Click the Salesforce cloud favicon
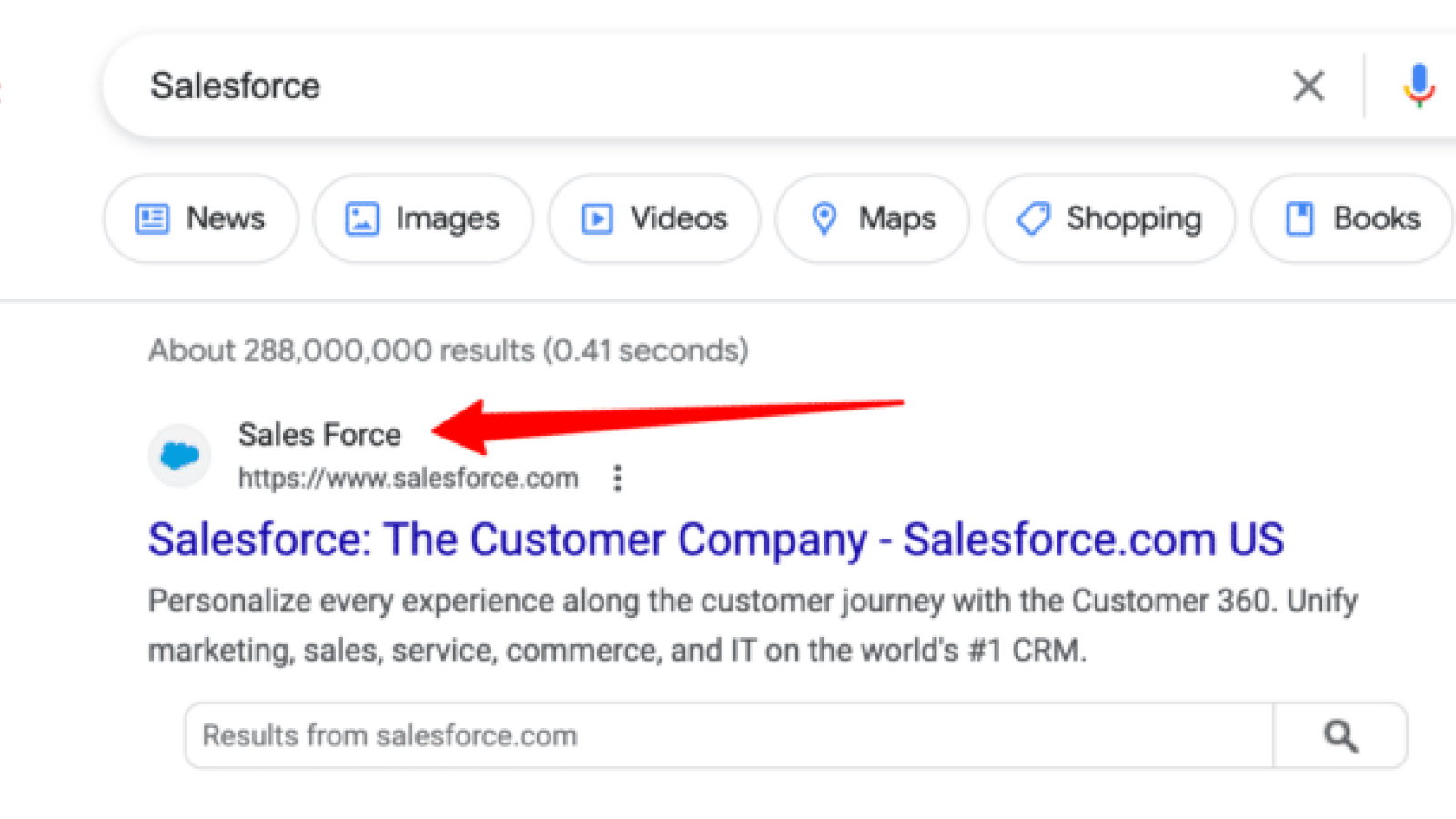1456x819 pixels. tap(179, 455)
